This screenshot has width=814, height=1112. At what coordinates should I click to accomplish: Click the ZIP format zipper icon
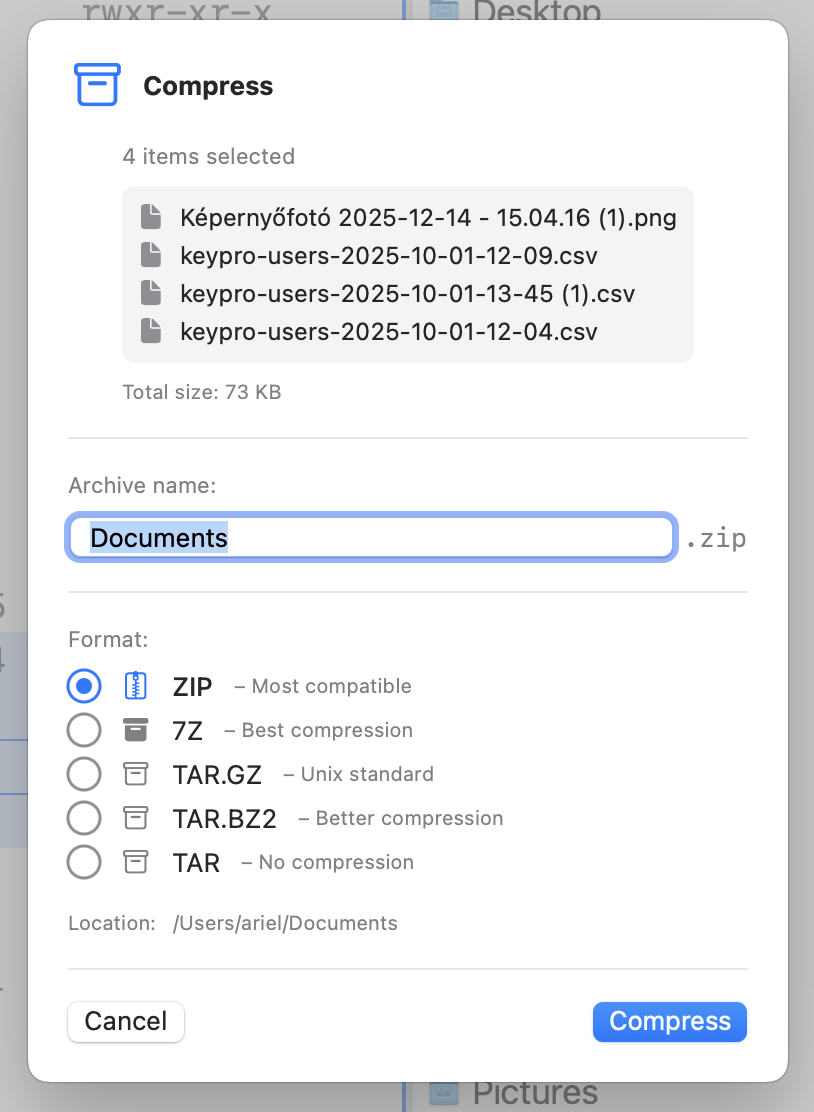(136, 686)
